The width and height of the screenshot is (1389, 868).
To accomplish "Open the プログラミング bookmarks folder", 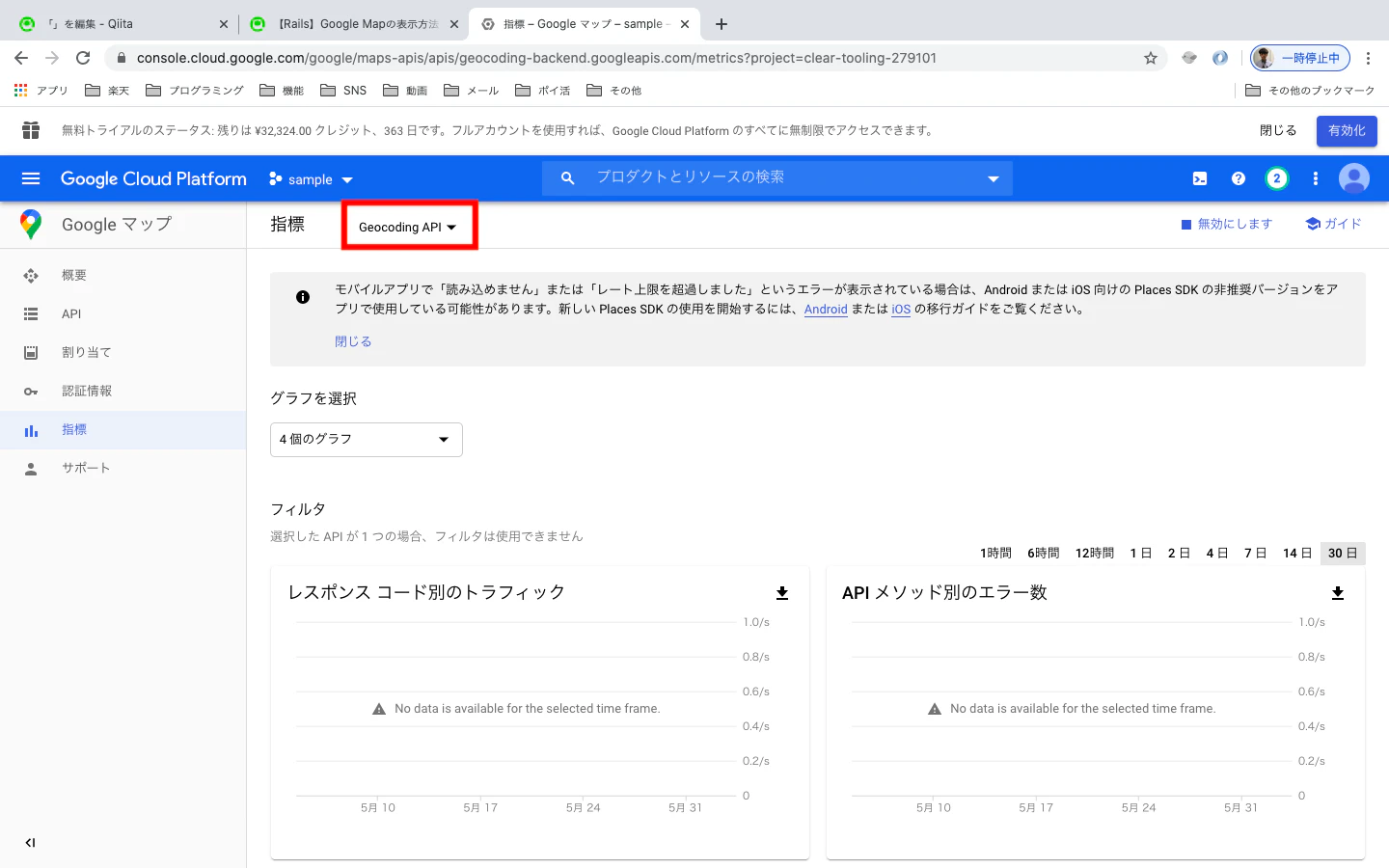I will [x=195, y=91].
